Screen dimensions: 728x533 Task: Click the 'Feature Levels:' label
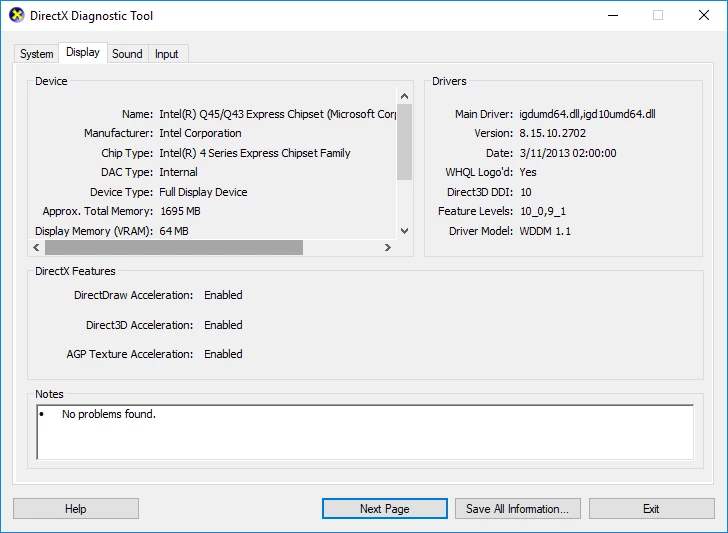[x=475, y=211]
